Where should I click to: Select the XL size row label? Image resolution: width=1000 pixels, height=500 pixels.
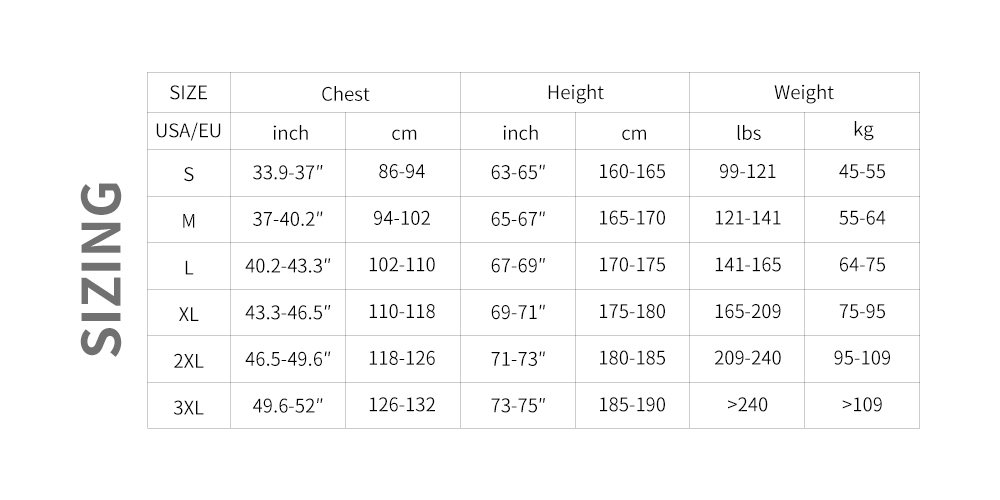pyautogui.click(x=188, y=314)
